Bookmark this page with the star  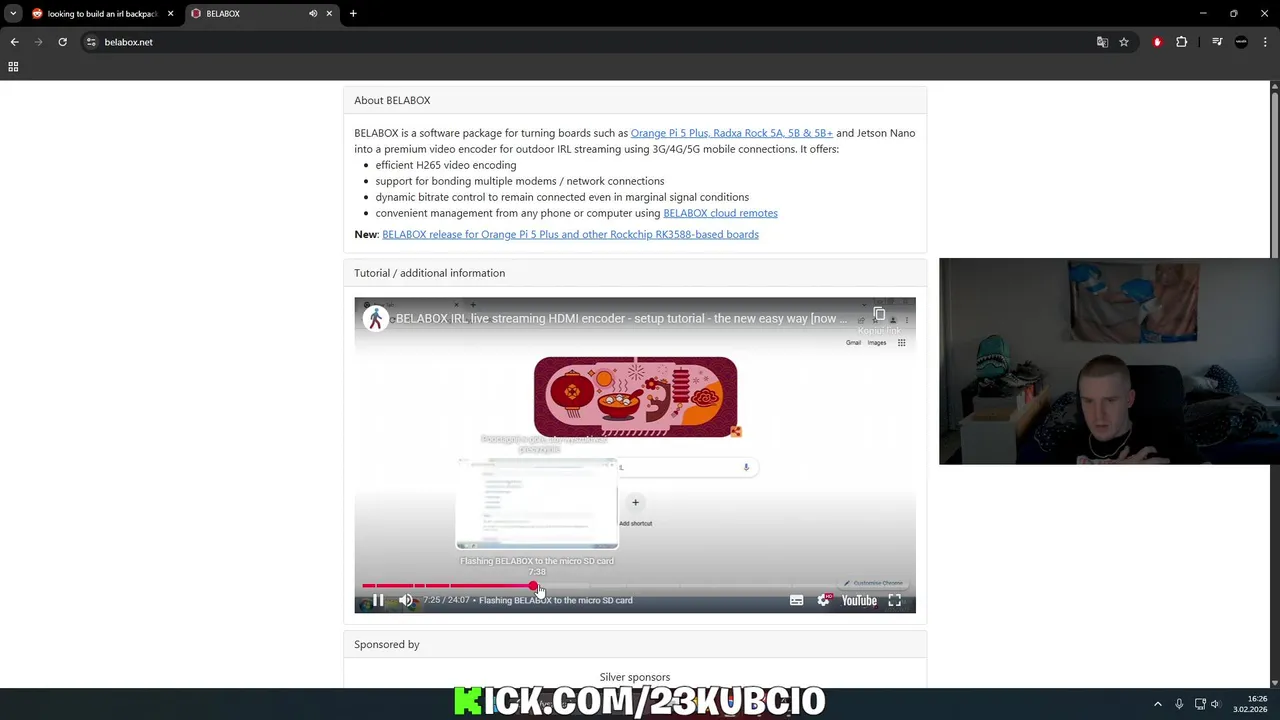(x=1124, y=42)
